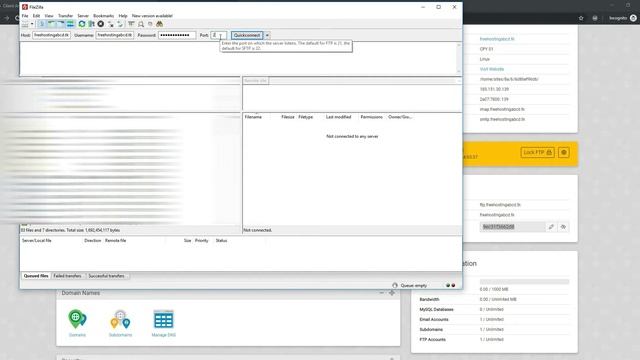640x360 pixels.
Task: Expand the Remote site path dropdown
Action: click(458, 81)
